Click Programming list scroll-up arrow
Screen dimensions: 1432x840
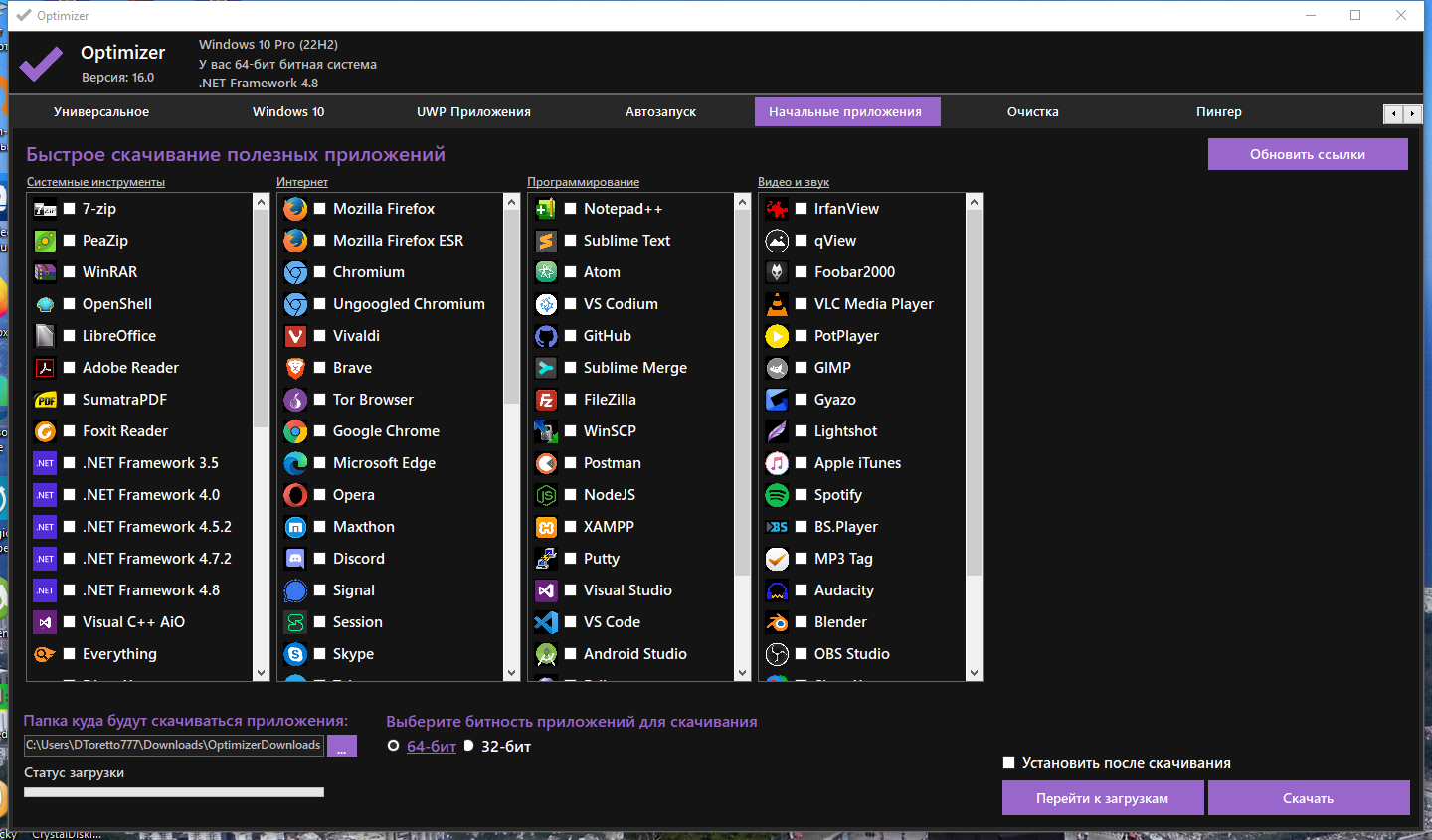(743, 202)
